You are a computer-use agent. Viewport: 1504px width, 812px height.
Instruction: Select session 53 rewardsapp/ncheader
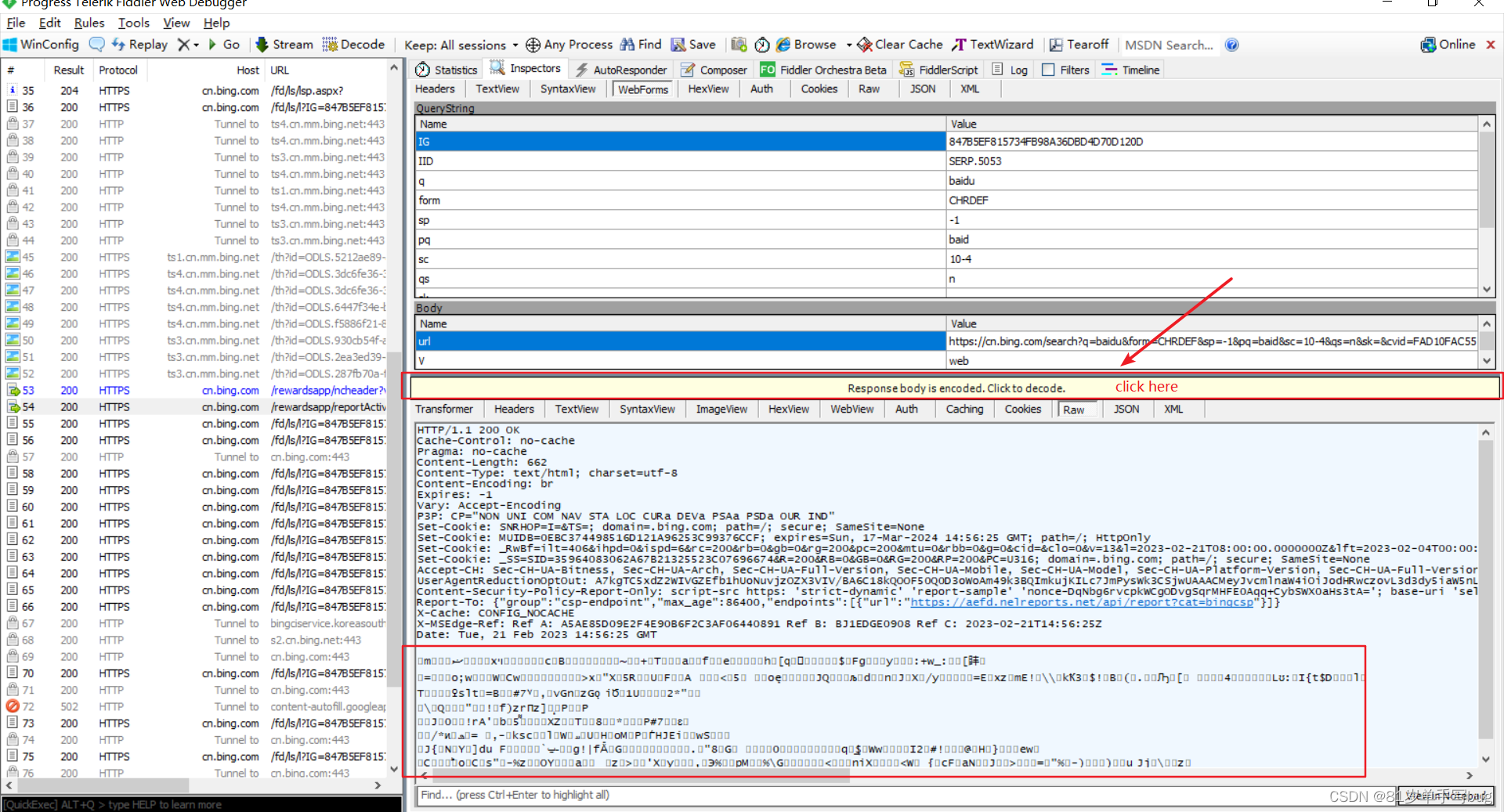(x=196, y=390)
